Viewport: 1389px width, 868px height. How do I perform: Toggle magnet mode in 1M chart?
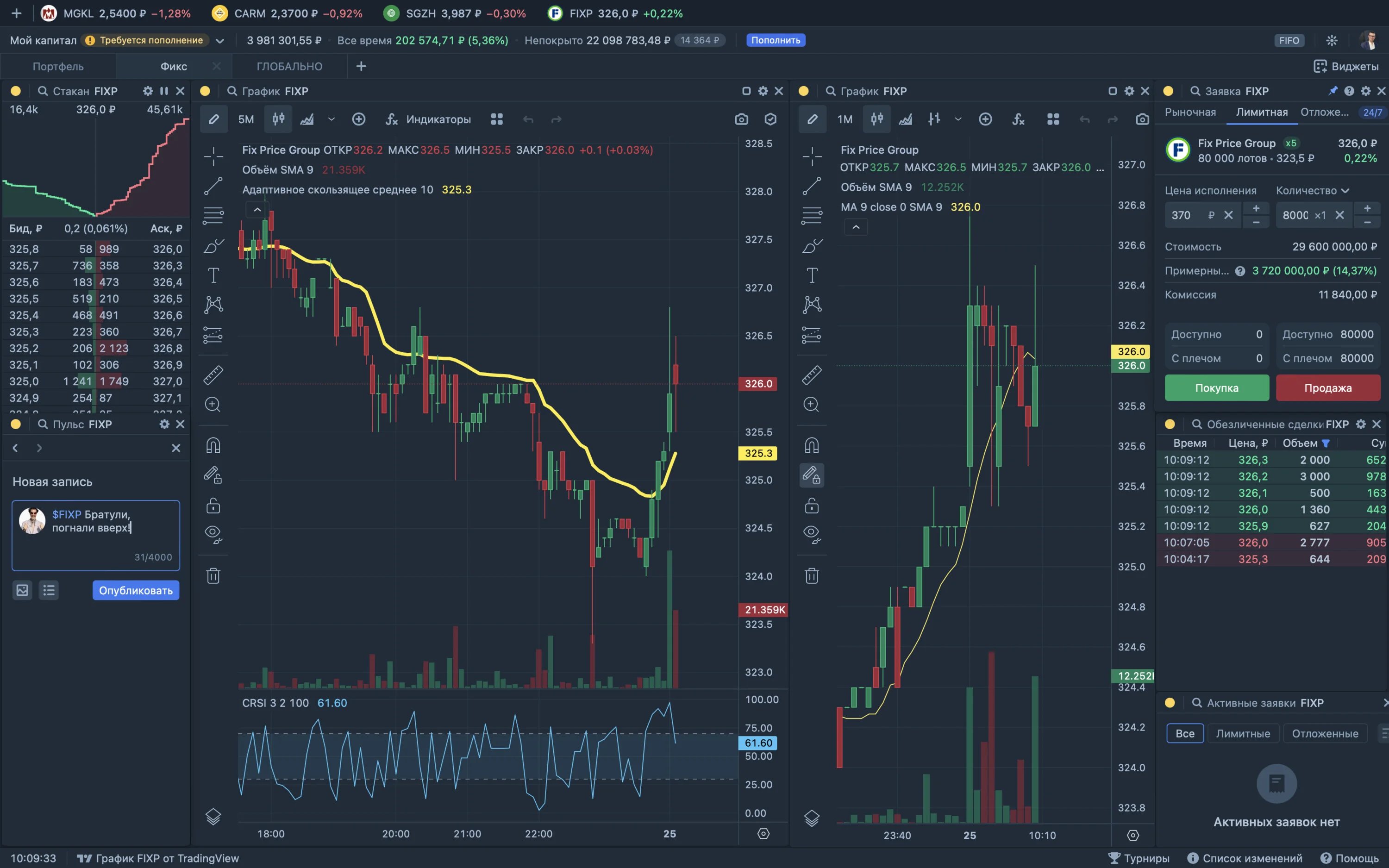[x=812, y=445]
